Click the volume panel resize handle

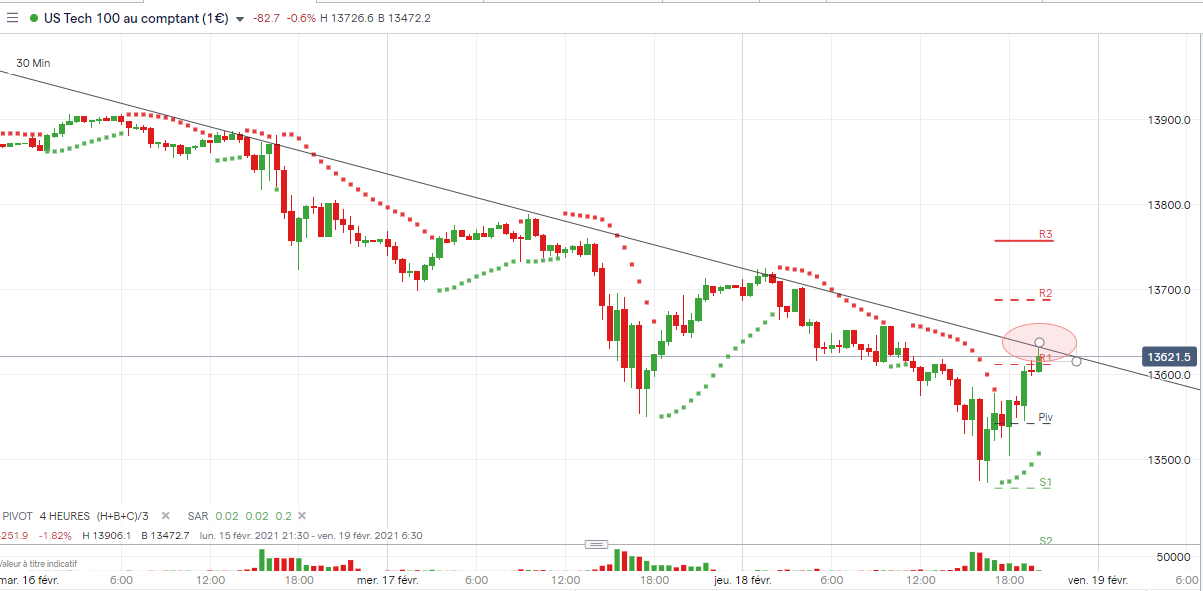click(596, 544)
